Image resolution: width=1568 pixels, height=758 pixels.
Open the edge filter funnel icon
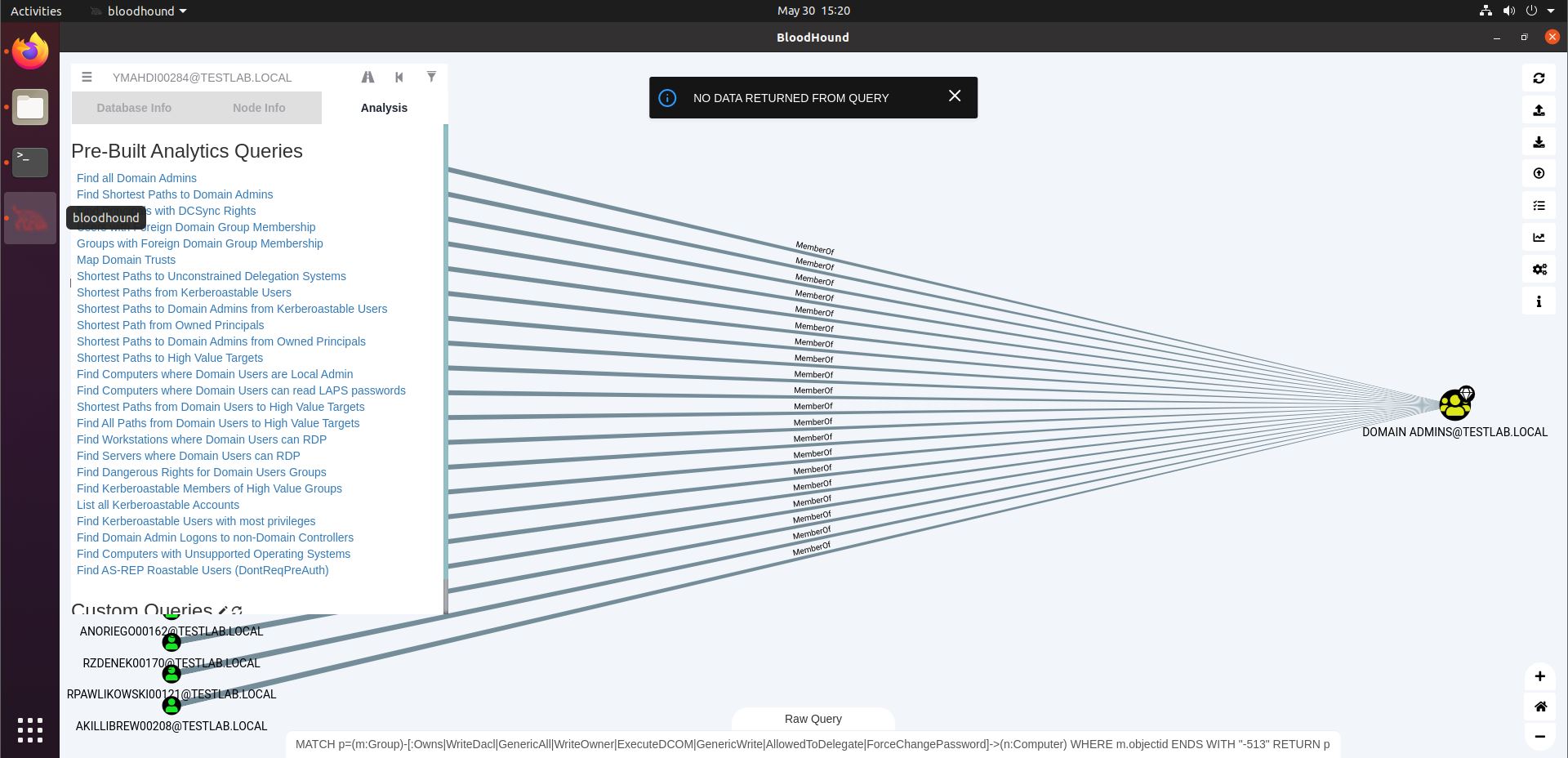431,77
